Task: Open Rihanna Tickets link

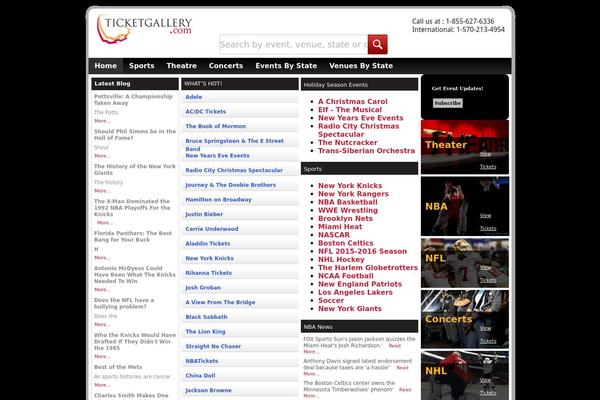Action: 209,273
